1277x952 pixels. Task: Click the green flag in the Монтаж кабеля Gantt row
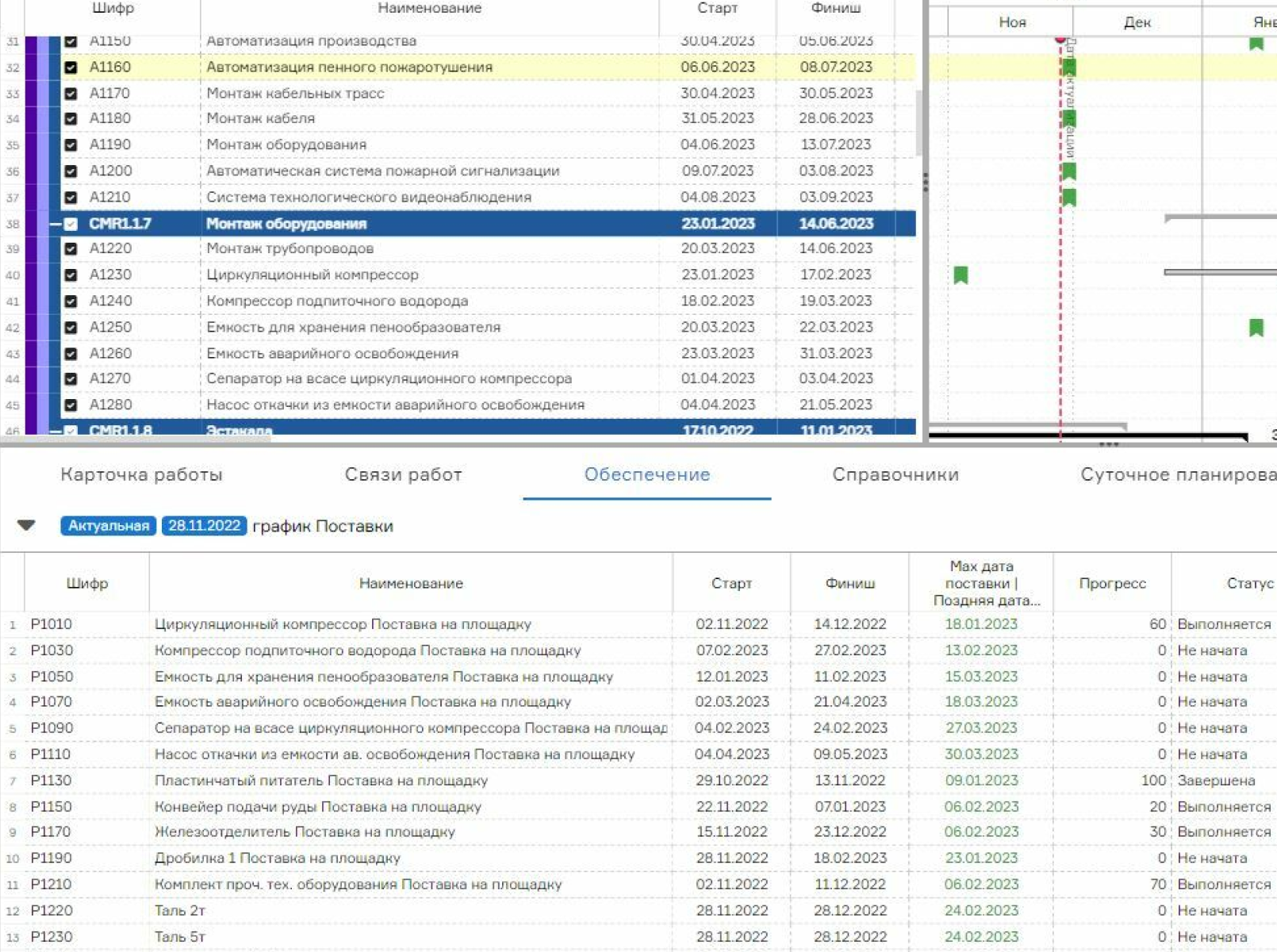pyautogui.click(x=1069, y=119)
